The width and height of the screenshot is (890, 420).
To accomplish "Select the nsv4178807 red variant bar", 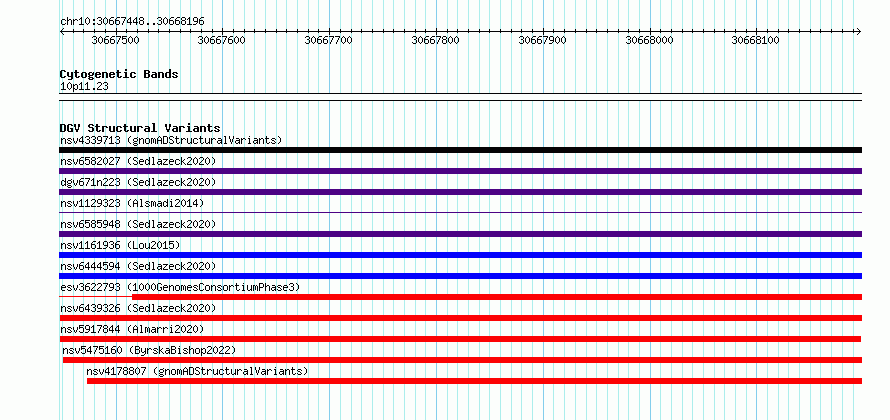I will (475, 381).
